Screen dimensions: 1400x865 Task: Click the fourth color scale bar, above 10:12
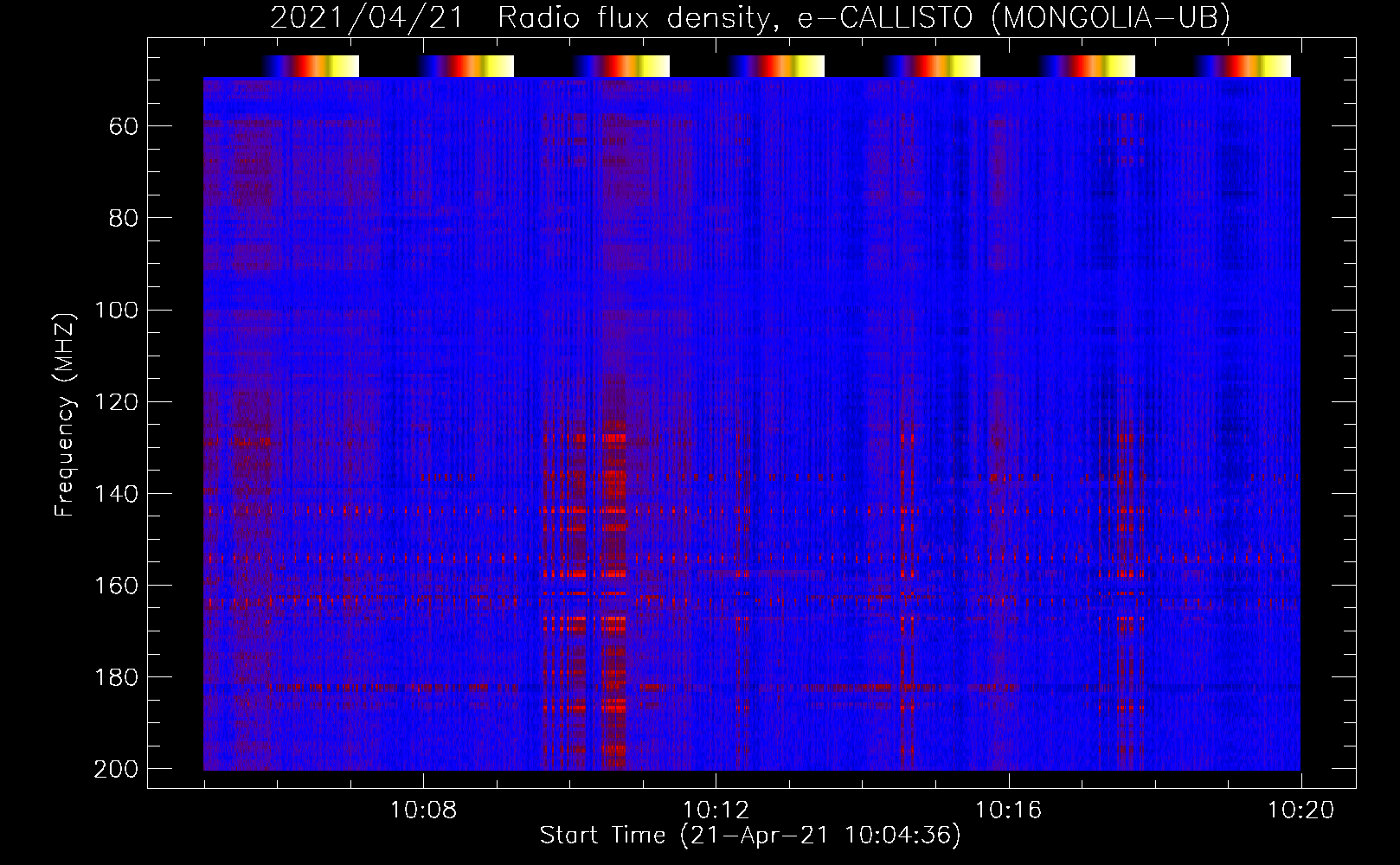point(776,66)
